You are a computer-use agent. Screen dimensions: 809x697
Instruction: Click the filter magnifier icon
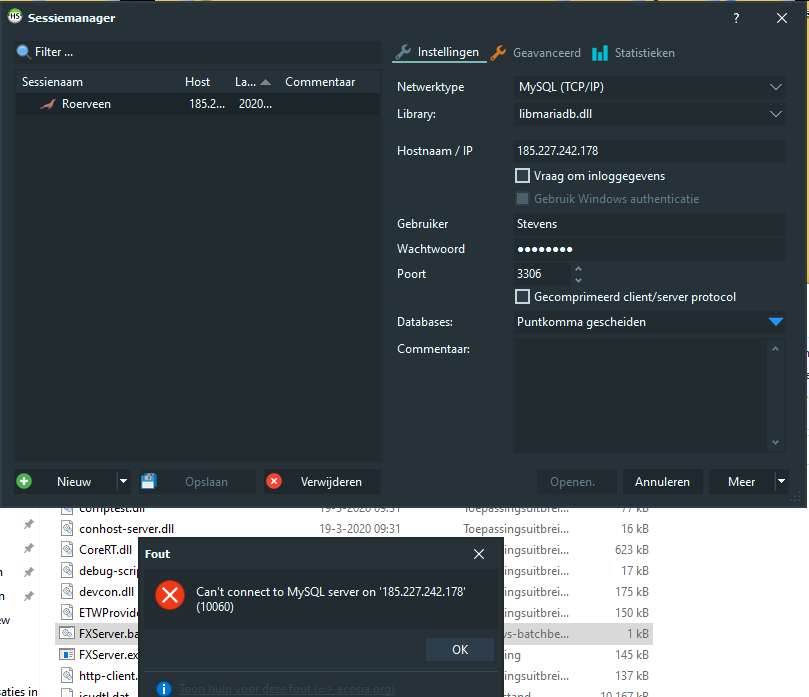pos(23,52)
